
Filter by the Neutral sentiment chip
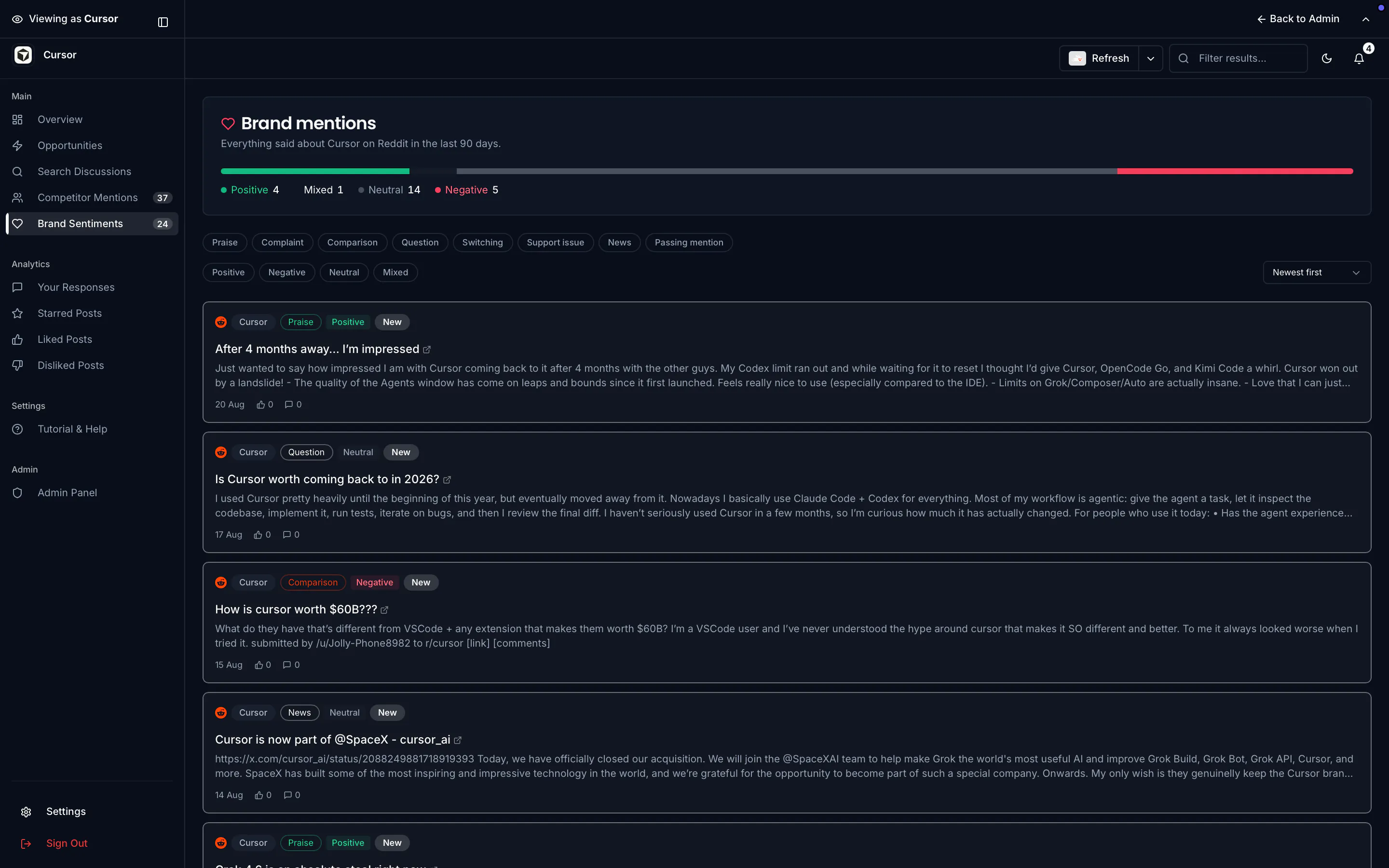point(344,272)
